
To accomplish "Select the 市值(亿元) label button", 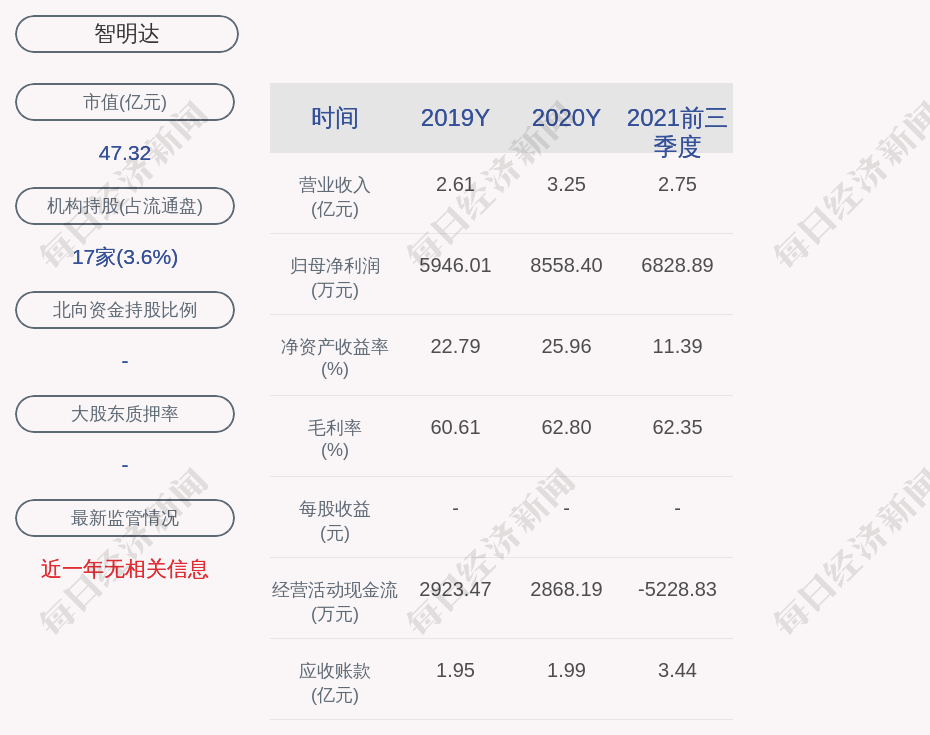I will tap(125, 102).
